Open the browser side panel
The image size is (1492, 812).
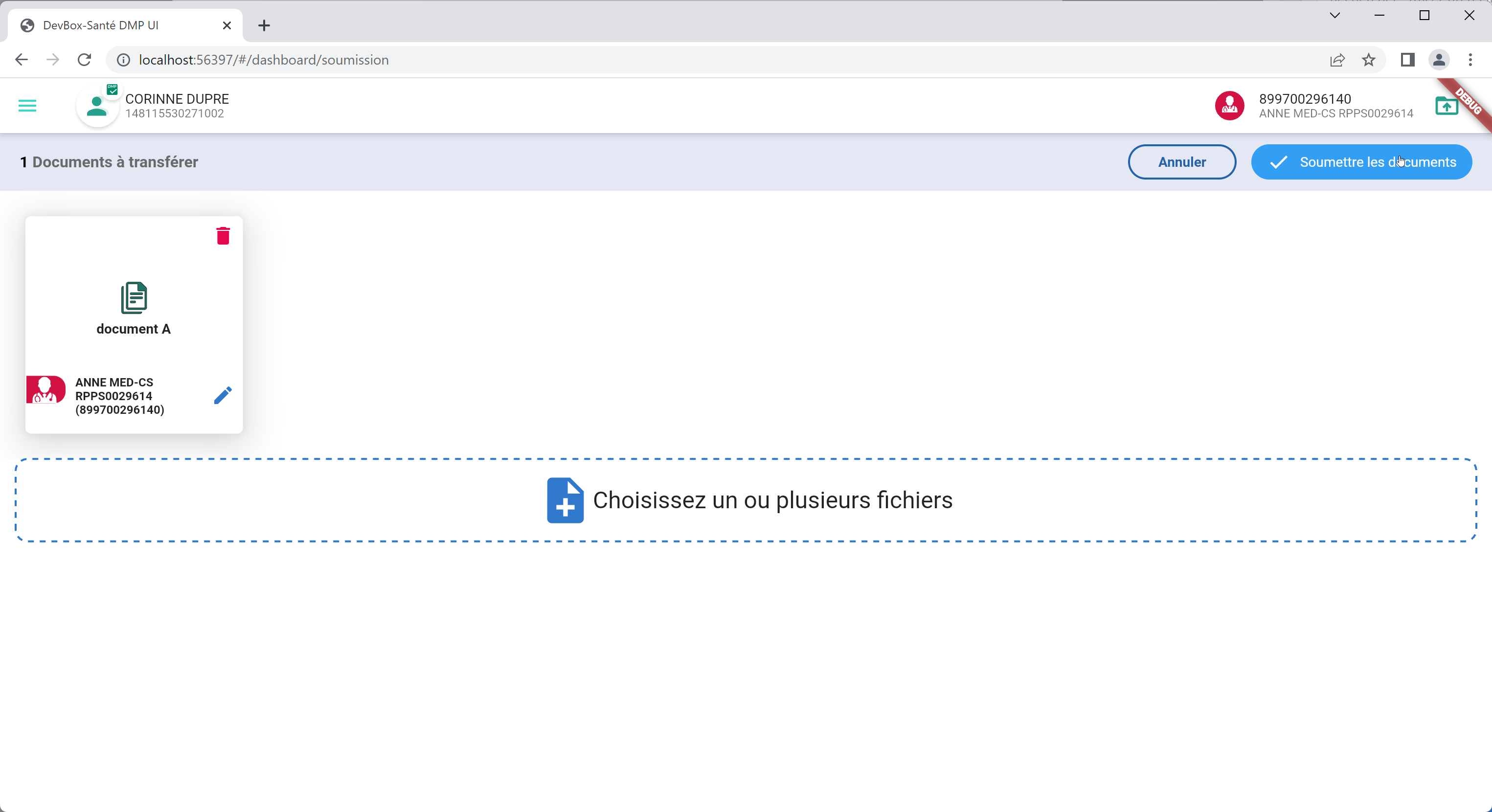1407,60
